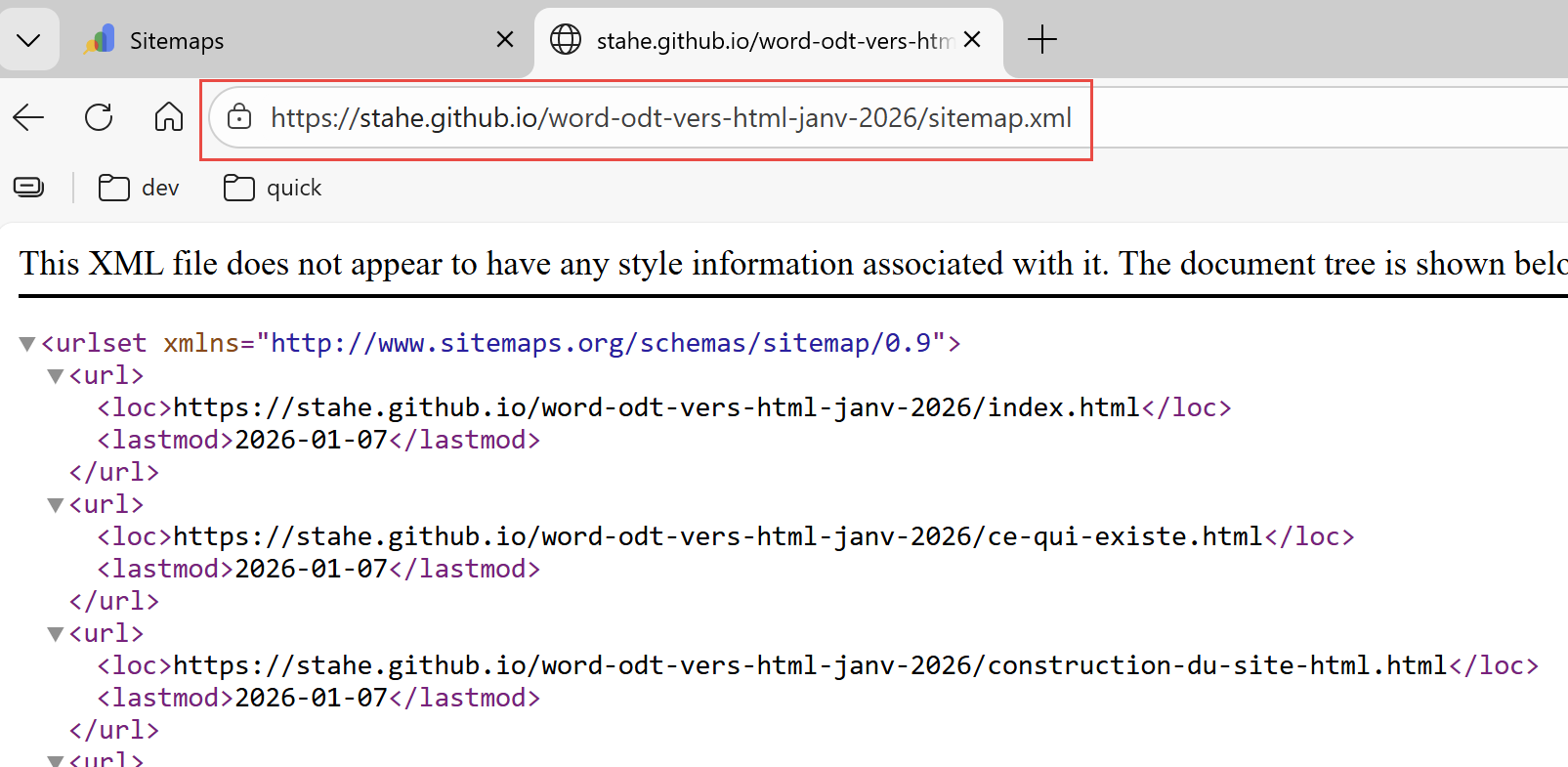Click the xmlns sitemaps.org schema value
The width and height of the screenshot is (1568, 767).
pyautogui.click(x=600, y=343)
